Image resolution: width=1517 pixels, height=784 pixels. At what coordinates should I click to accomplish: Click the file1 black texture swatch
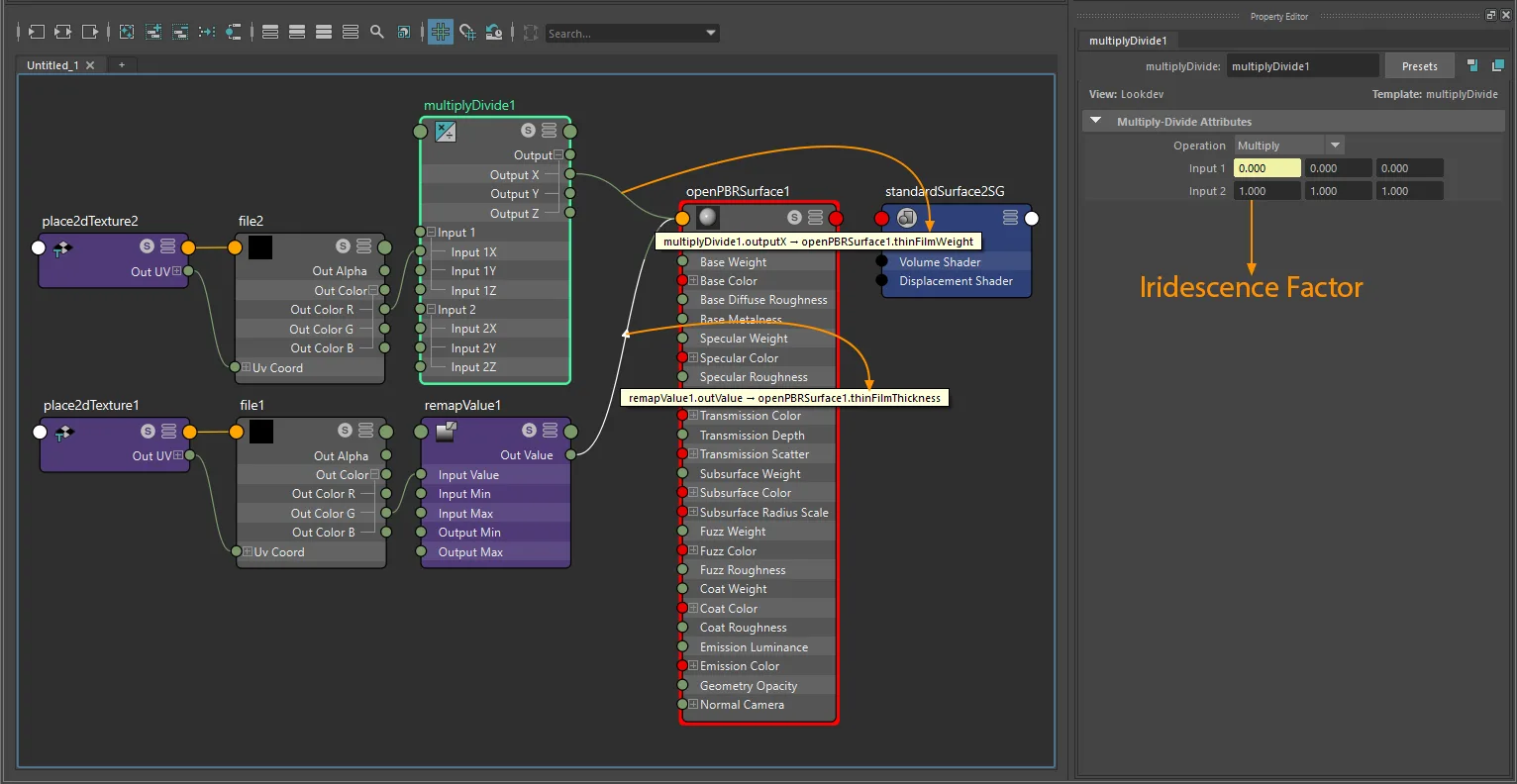261,432
